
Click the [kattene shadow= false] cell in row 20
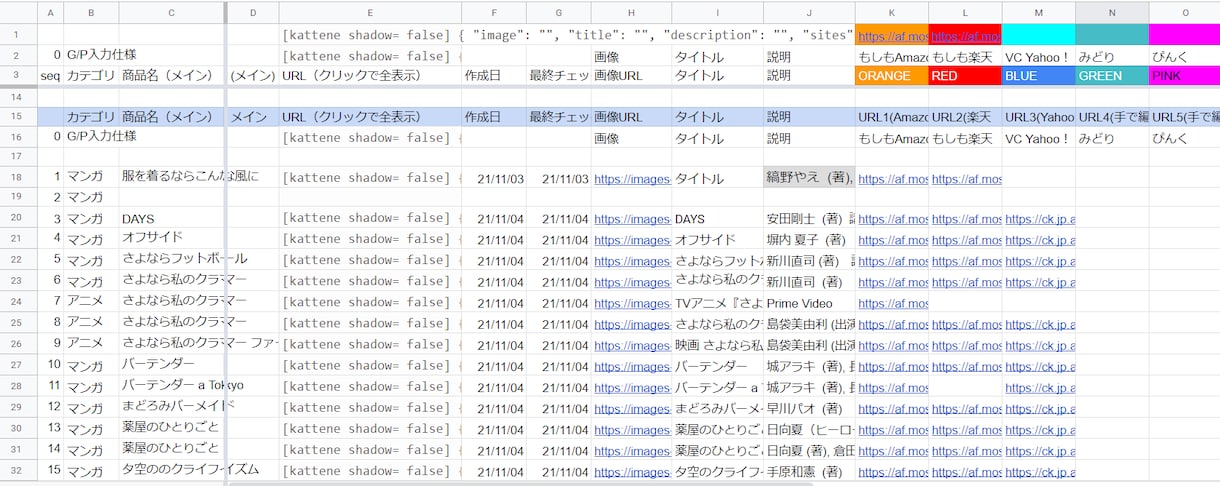[x=370, y=218]
